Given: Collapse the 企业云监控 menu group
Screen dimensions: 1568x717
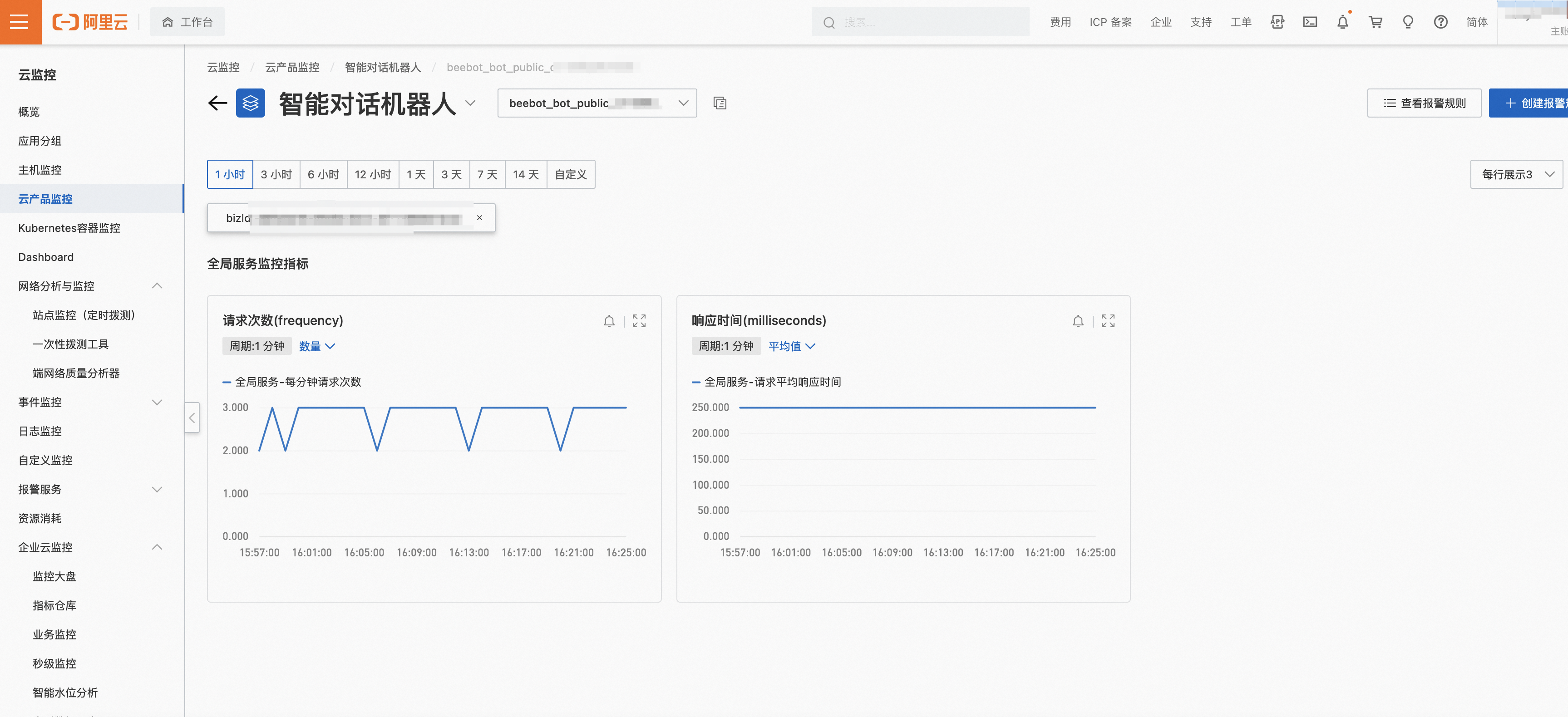Looking at the screenshot, I should tap(157, 547).
